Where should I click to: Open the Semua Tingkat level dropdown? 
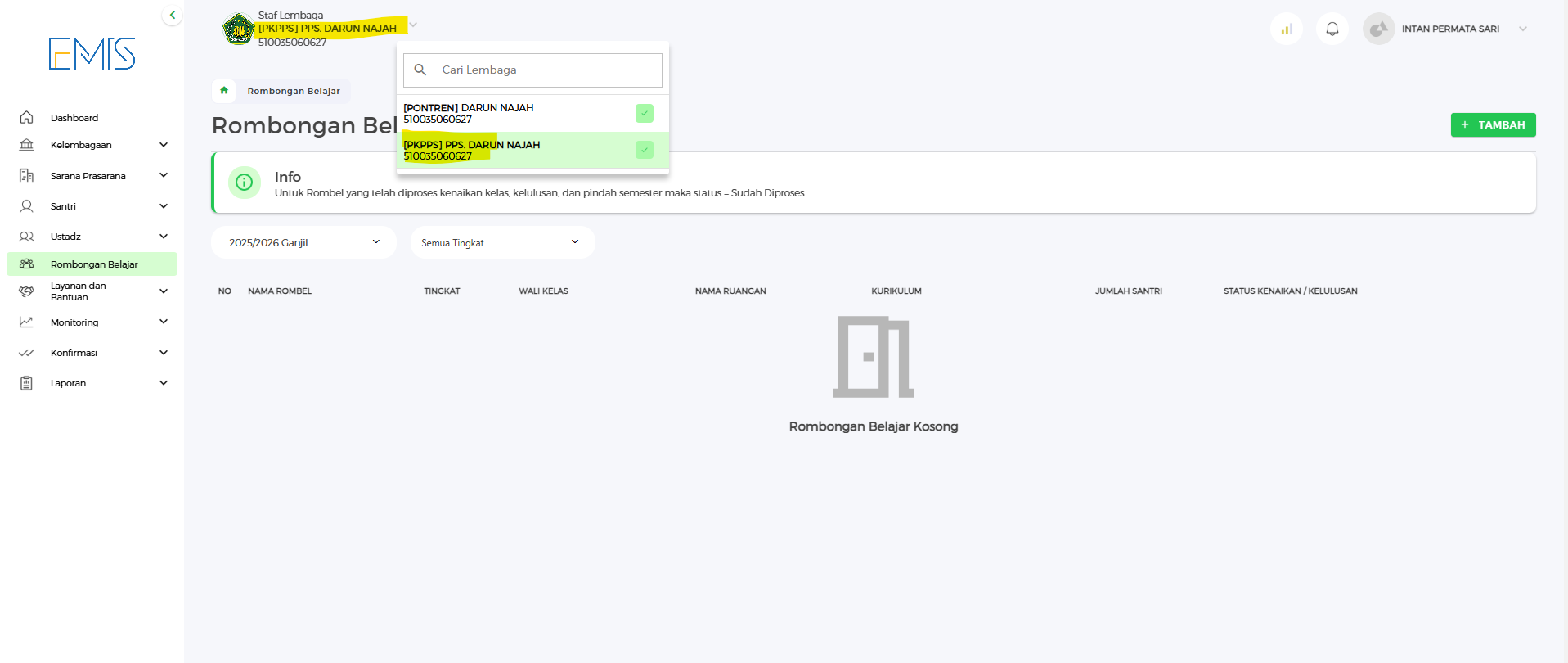[x=502, y=242]
